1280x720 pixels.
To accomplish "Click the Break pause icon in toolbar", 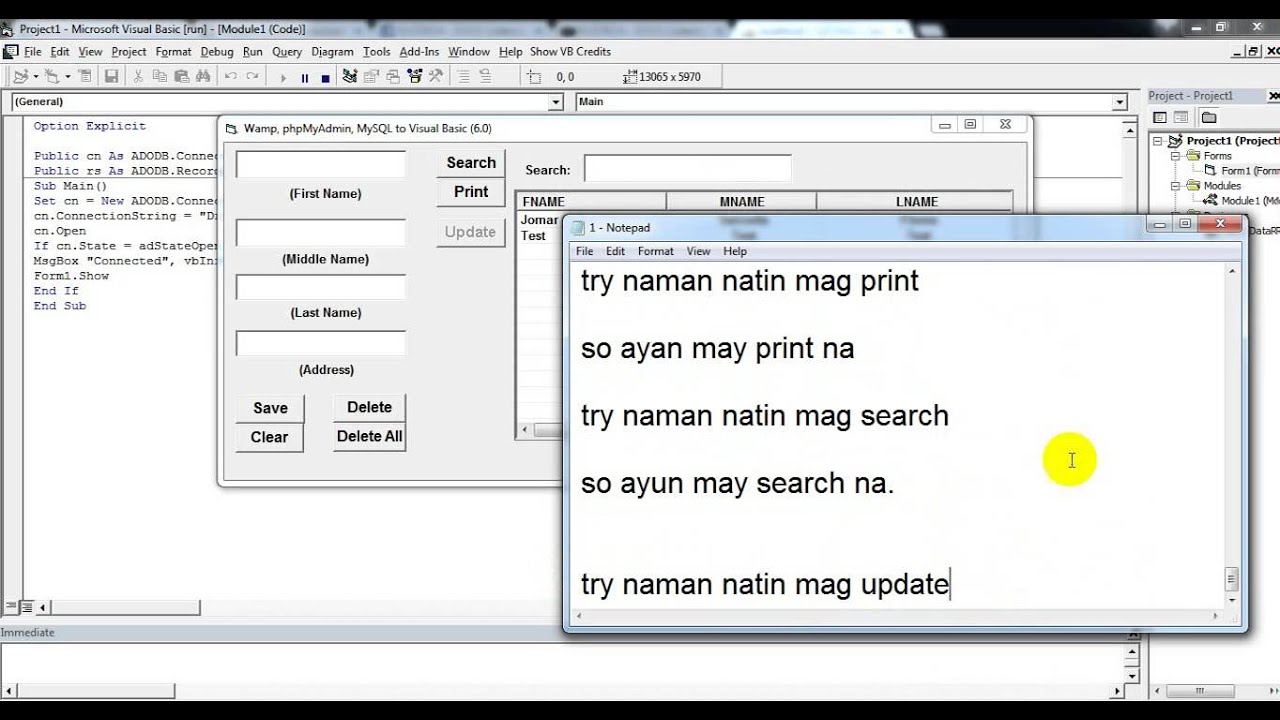I will pyautogui.click(x=305, y=77).
